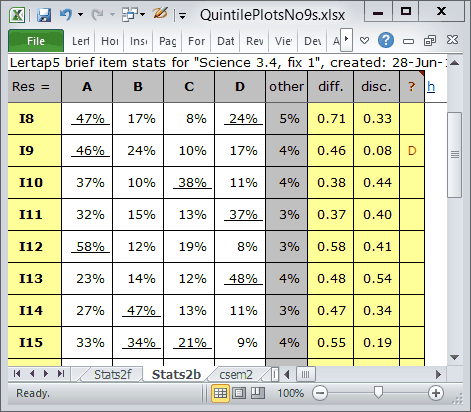Open the undo history dropdown arrow
Screen dimensions: 471x412
pos(80,15)
